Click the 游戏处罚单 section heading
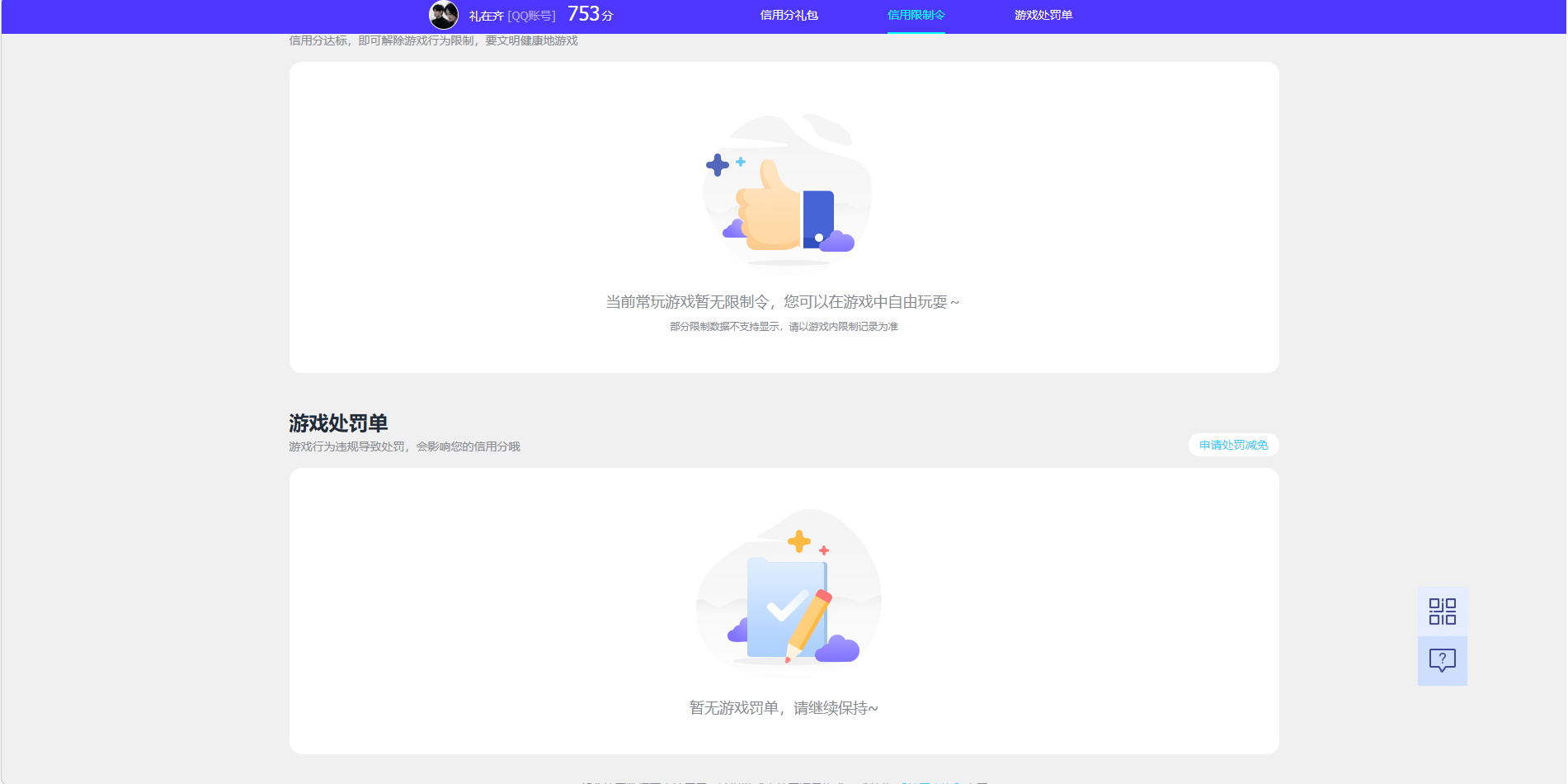Viewport: 1568px width, 784px height. [339, 422]
